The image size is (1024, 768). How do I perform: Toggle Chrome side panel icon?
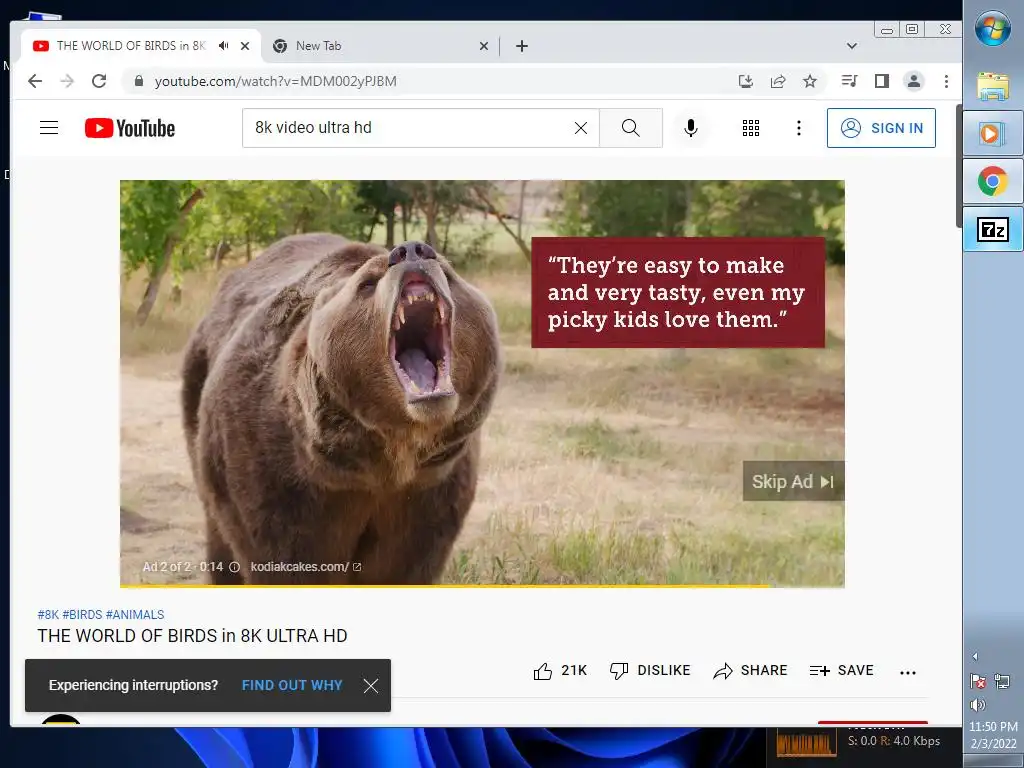pyautogui.click(x=882, y=81)
